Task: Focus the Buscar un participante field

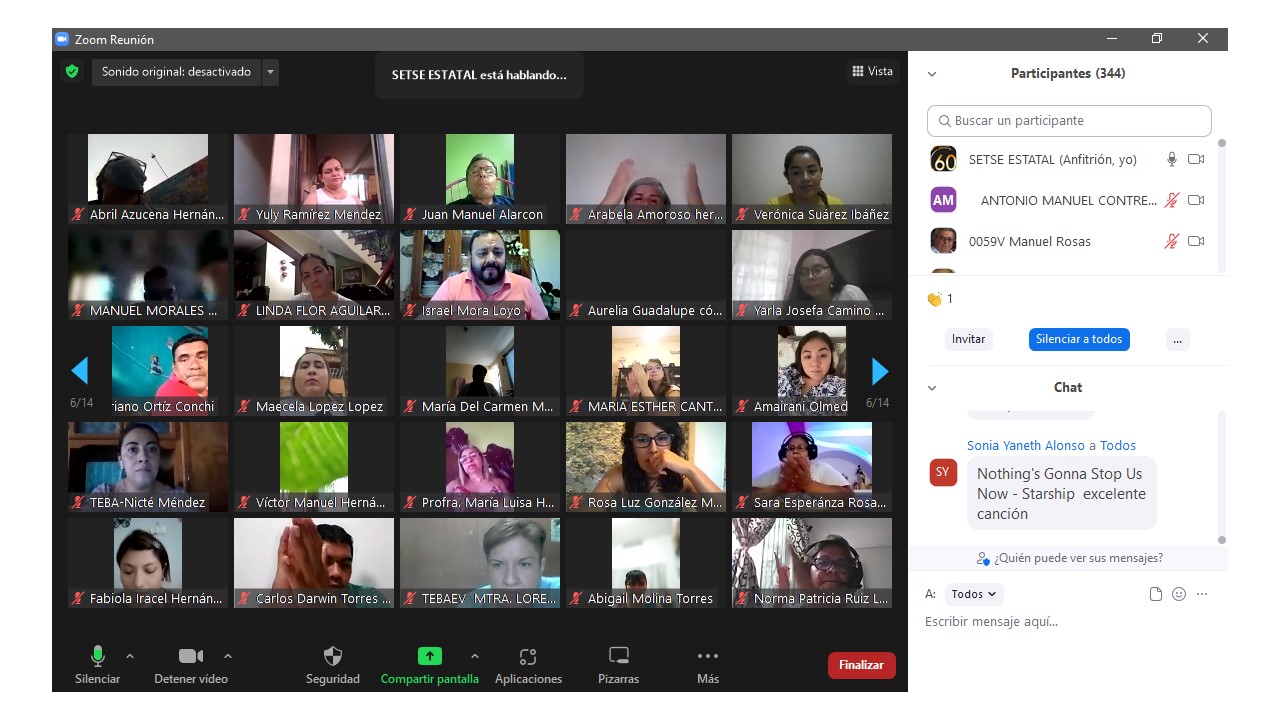Action: pos(1069,120)
